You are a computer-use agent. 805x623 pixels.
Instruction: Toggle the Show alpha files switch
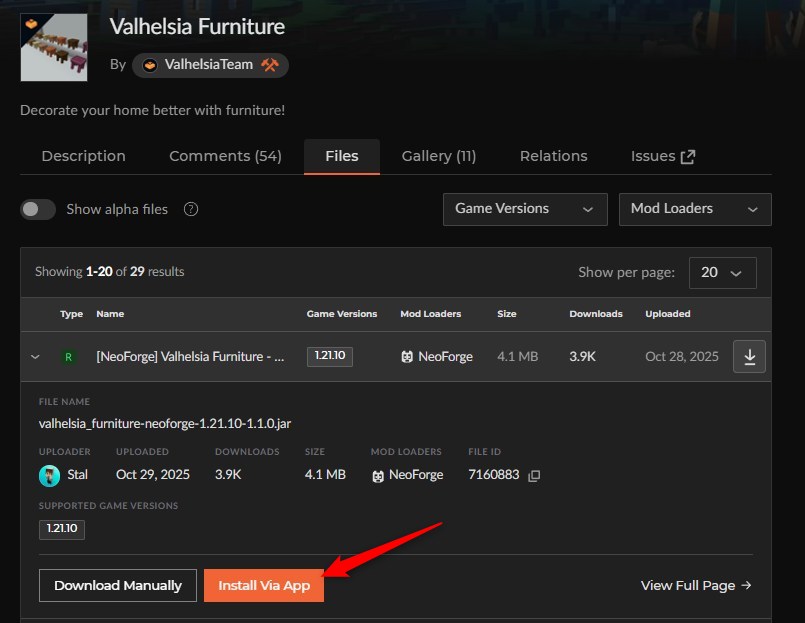click(38, 209)
